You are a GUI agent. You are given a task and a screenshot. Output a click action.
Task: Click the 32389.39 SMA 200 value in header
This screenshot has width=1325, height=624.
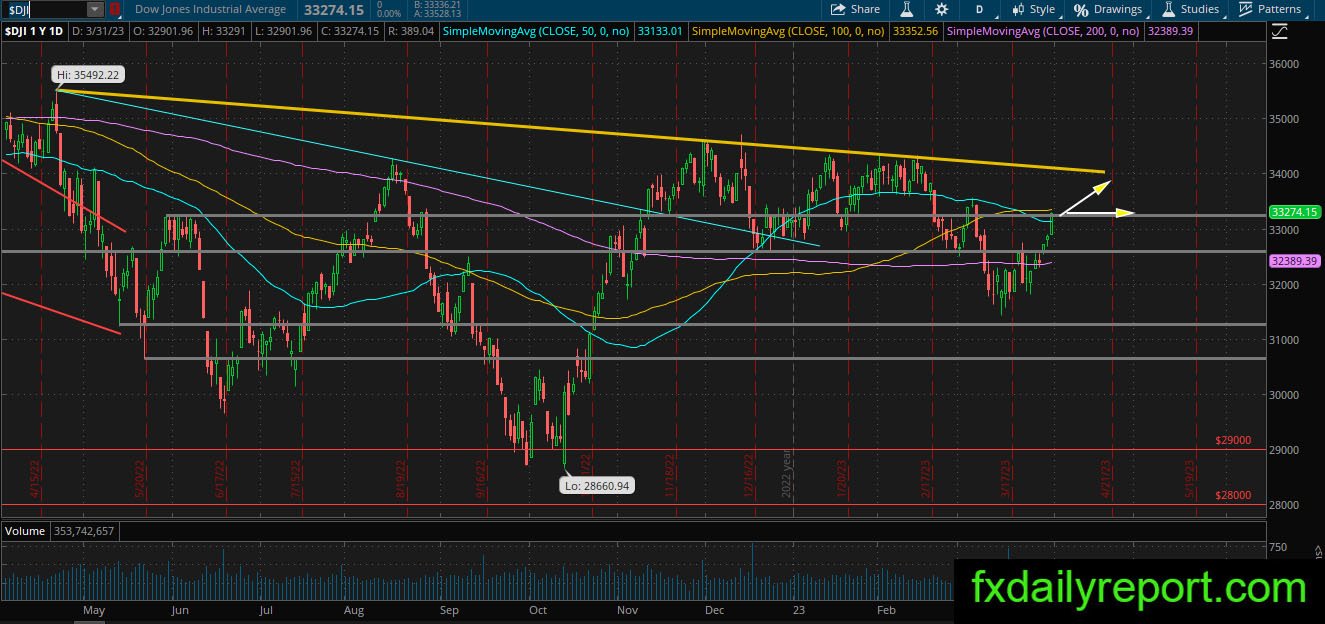pyautogui.click(x=1170, y=32)
